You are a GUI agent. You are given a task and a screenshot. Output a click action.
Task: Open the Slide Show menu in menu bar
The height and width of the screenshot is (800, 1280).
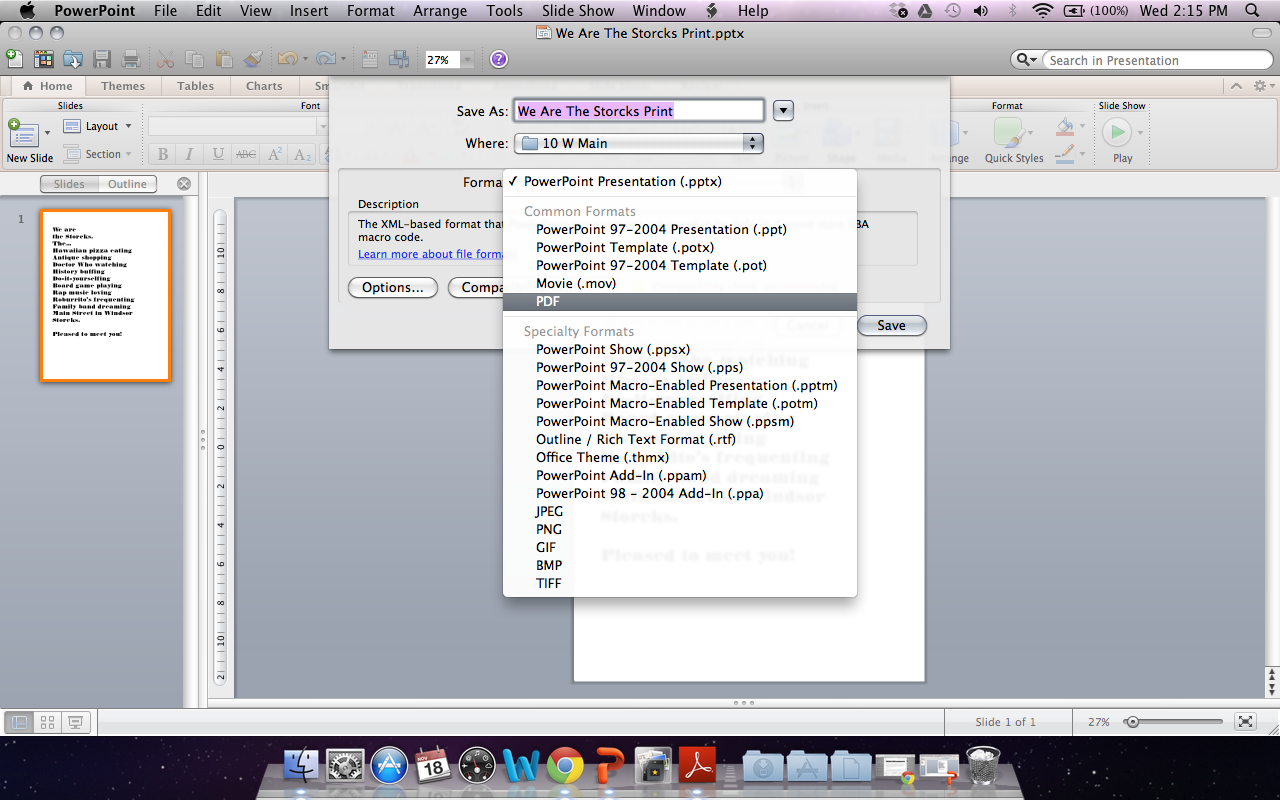pos(578,11)
